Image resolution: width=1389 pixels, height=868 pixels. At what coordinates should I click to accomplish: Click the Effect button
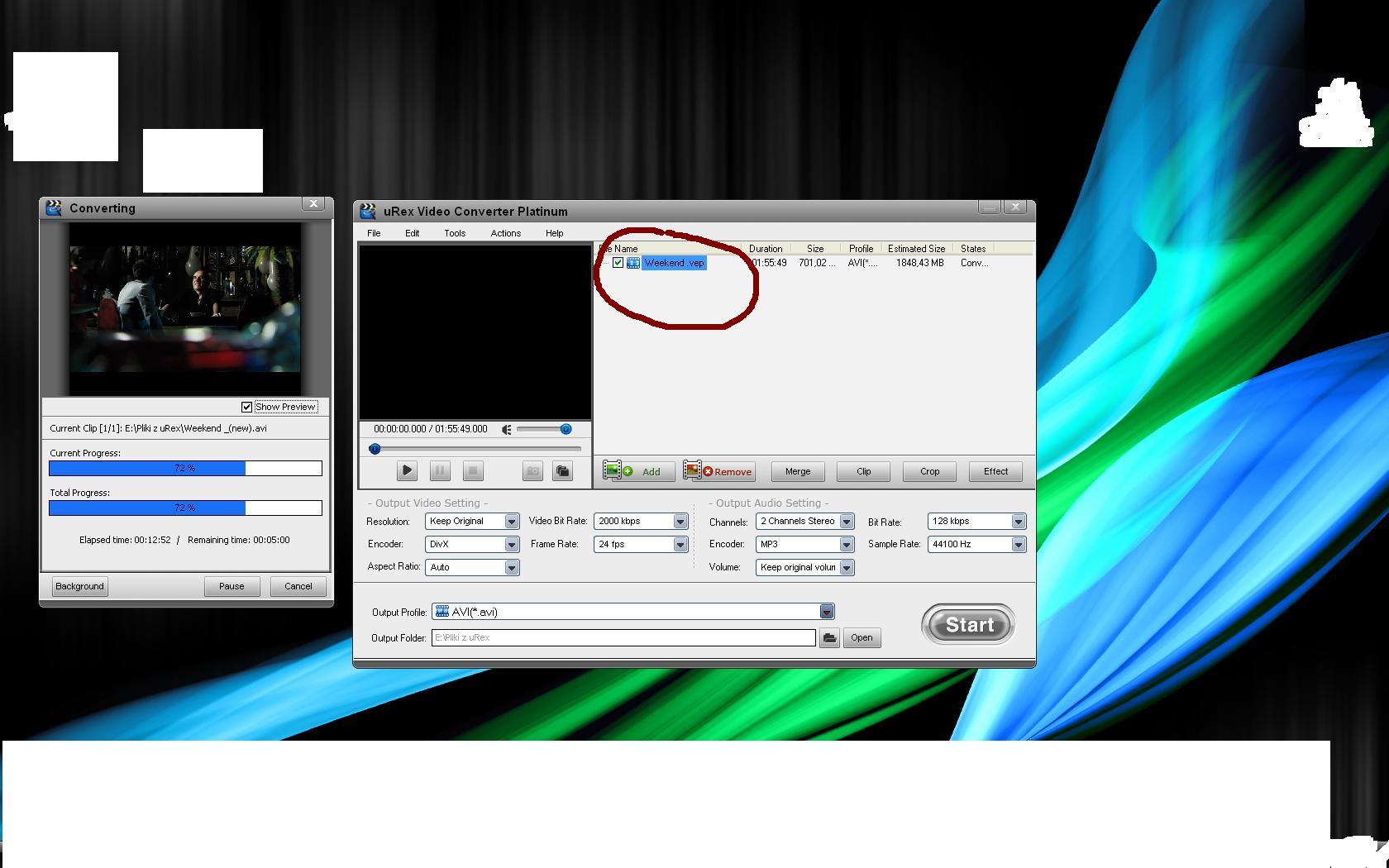996,471
